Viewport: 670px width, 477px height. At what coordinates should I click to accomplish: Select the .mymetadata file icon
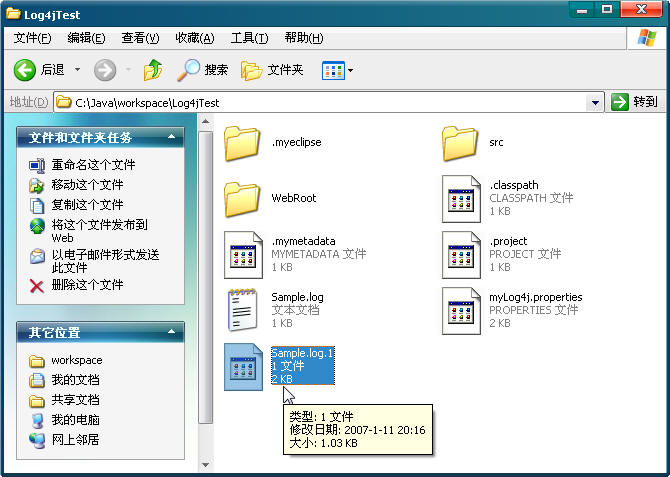coord(243,255)
